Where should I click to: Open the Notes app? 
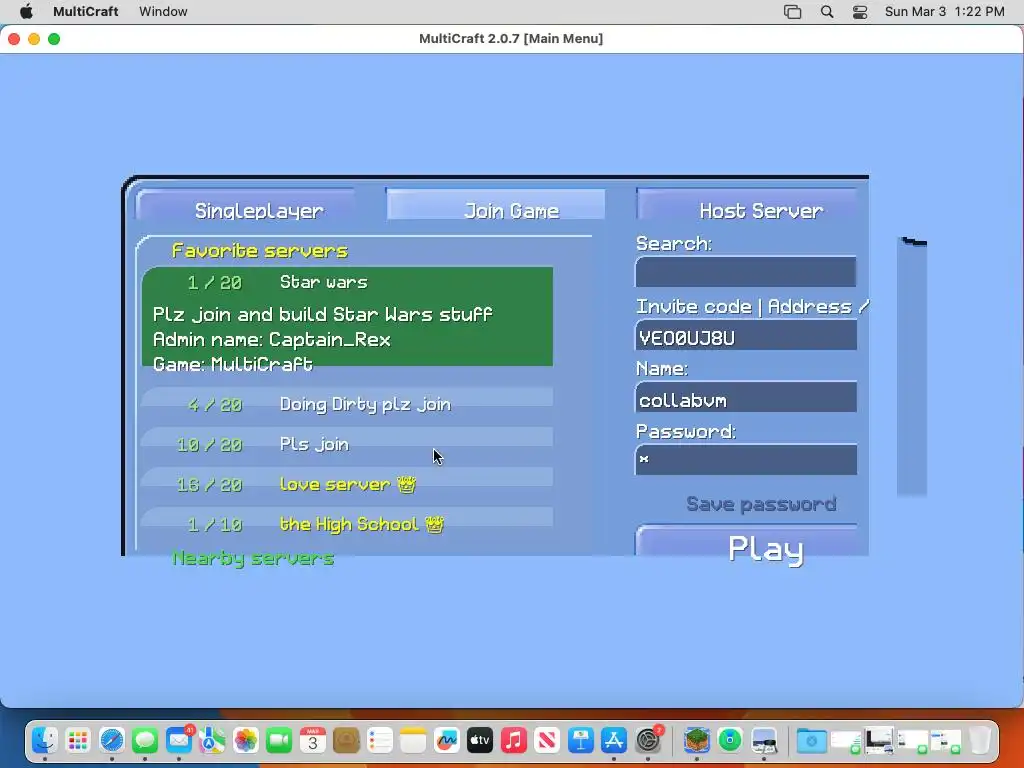[413, 740]
